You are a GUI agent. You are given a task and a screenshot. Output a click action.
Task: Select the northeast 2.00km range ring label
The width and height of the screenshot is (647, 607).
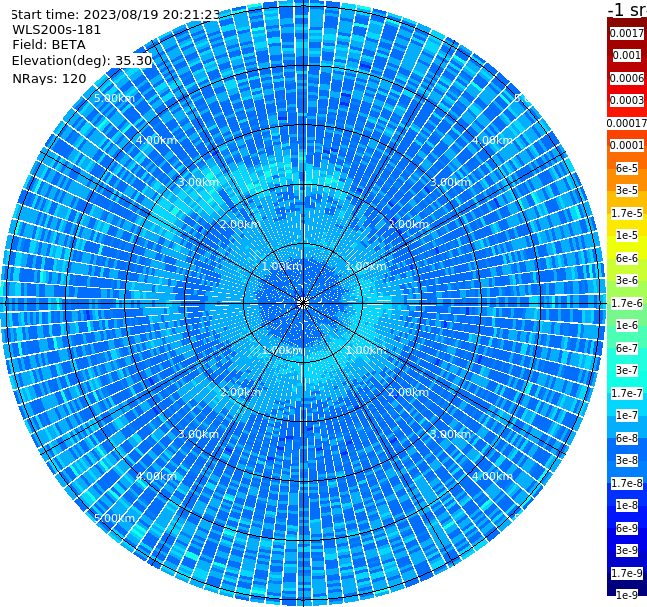(x=409, y=224)
